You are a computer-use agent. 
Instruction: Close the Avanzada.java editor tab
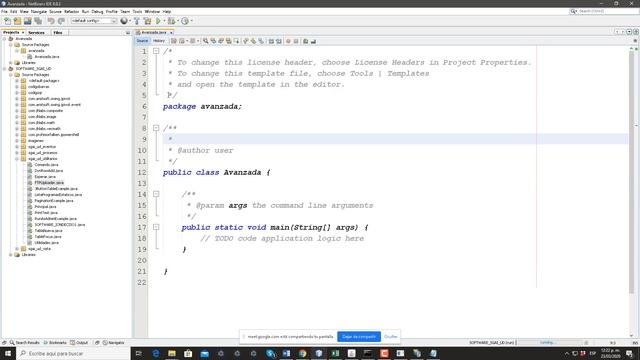coord(171,32)
